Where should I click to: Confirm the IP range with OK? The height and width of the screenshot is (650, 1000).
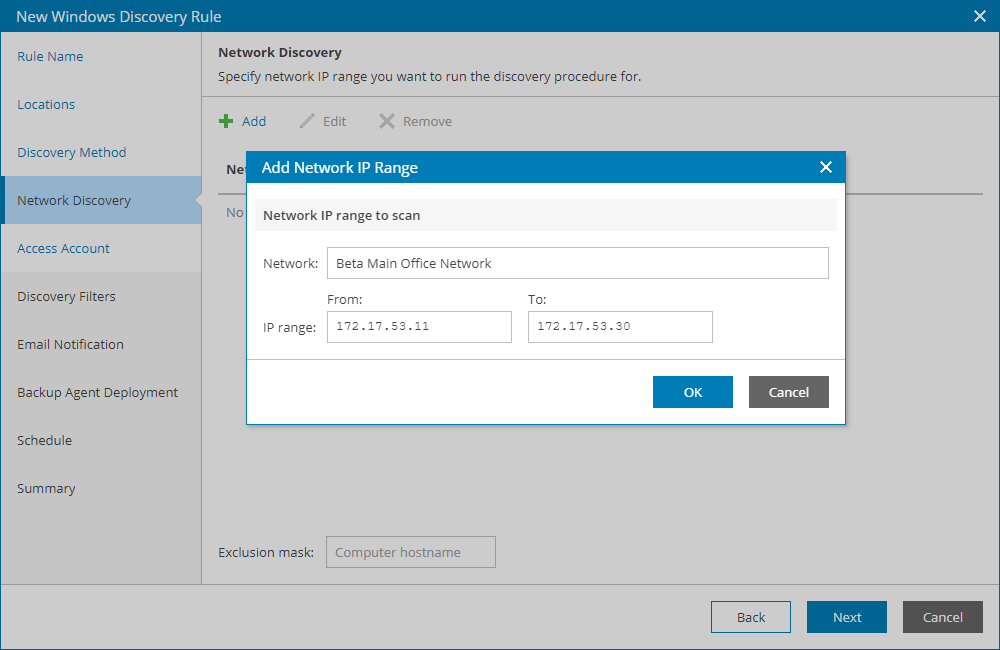(x=692, y=392)
